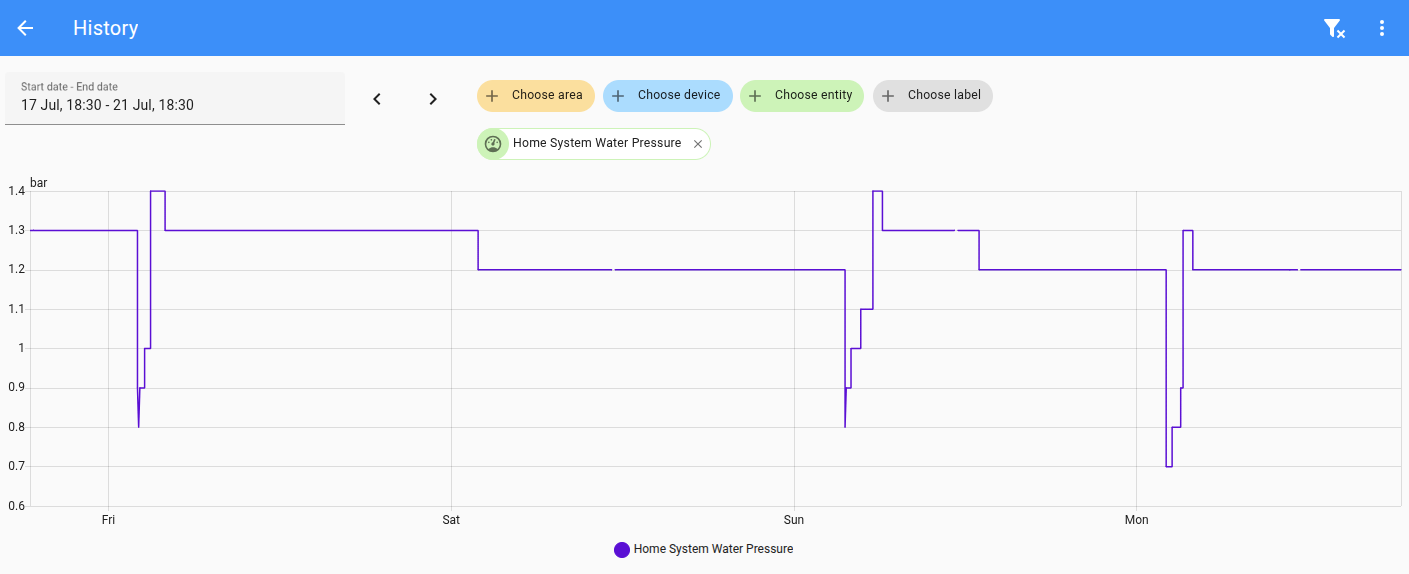This screenshot has height=574, width=1409.
Task: Open the Choose entity picker
Action: coord(802,96)
